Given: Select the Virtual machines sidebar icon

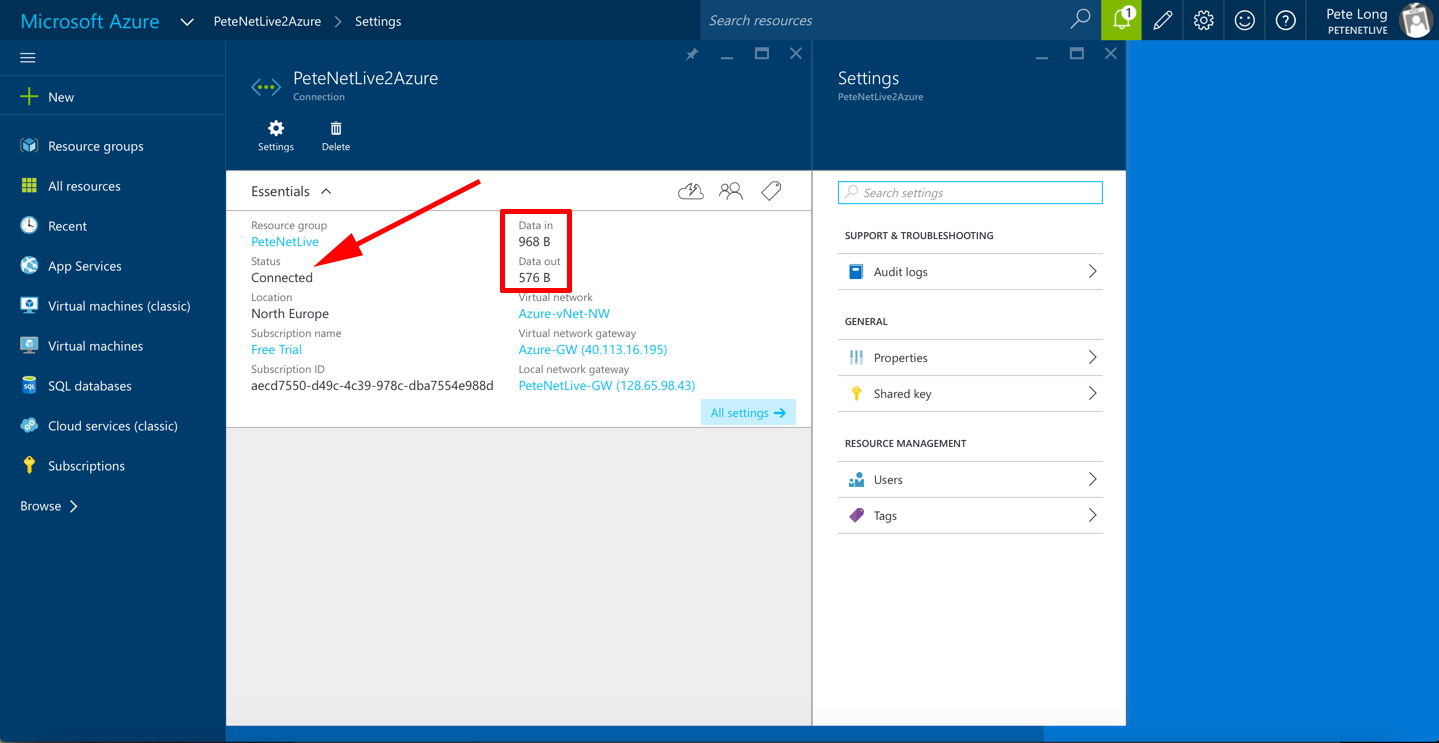Looking at the screenshot, I should tap(29, 346).
